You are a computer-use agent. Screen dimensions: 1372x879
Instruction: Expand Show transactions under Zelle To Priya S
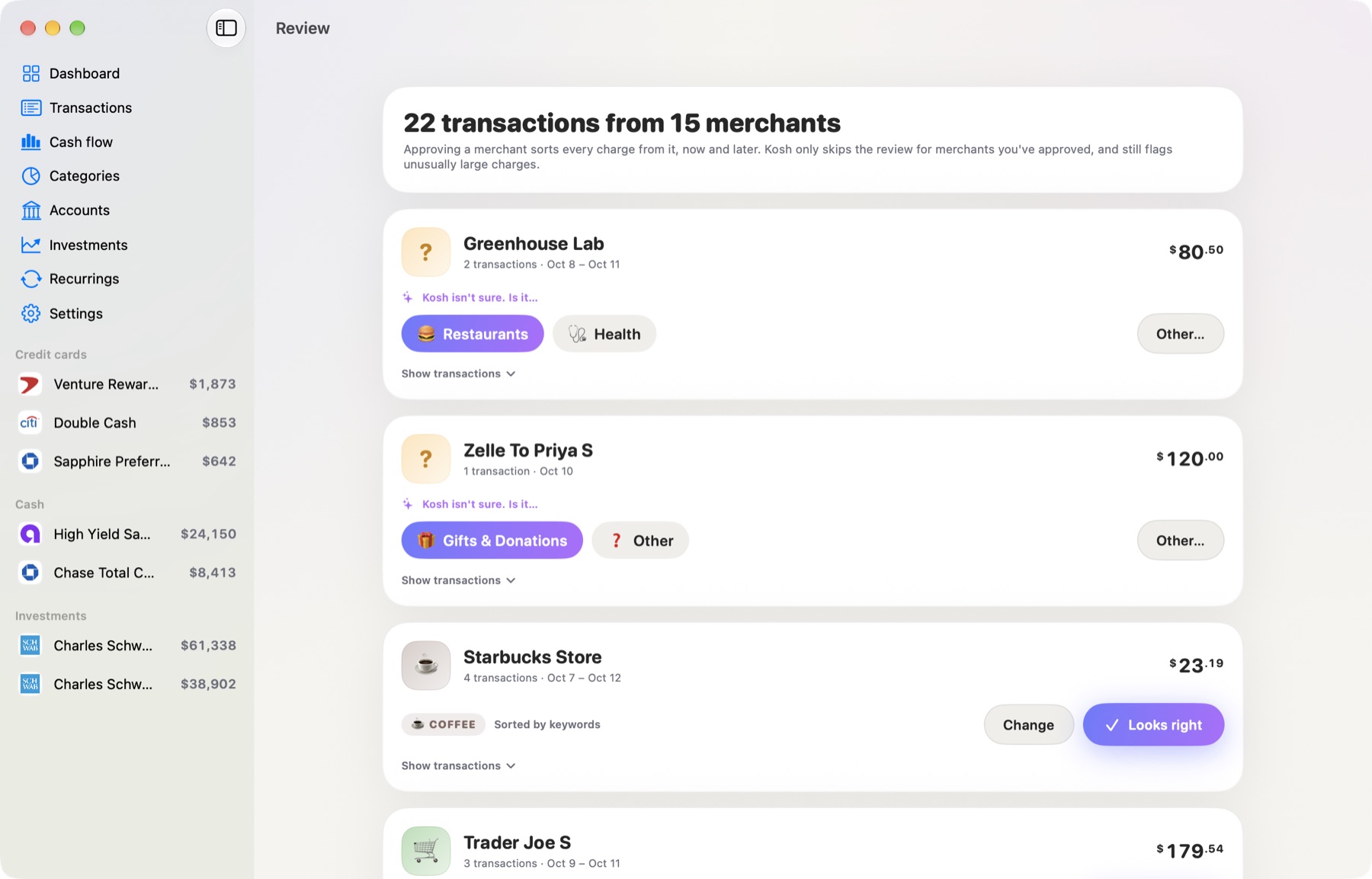[459, 580]
